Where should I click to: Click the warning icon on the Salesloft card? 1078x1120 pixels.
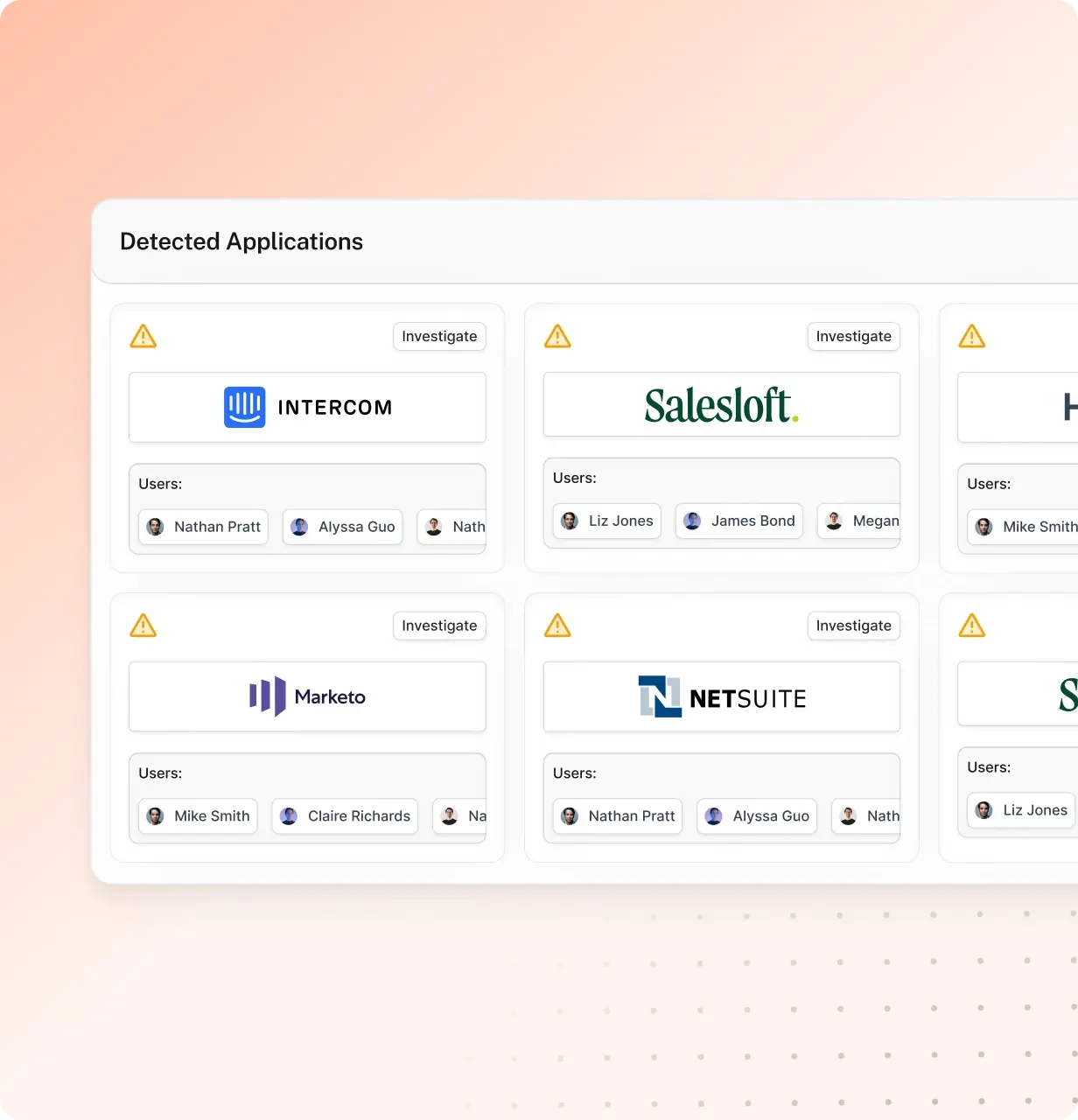click(557, 336)
